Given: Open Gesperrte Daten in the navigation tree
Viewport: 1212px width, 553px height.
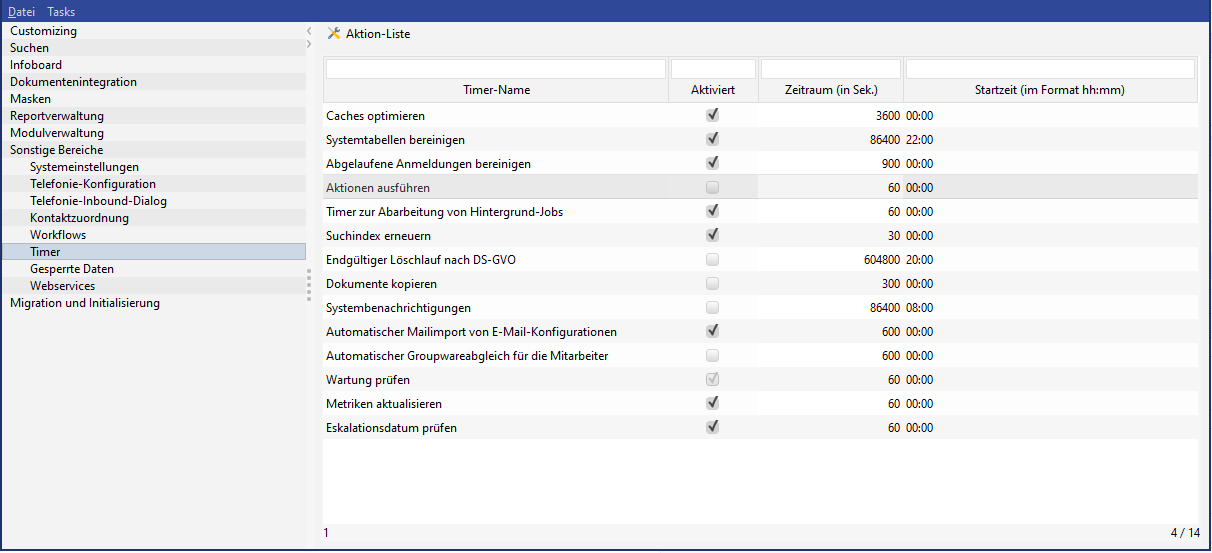Looking at the screenshot, I should click(x=72, y=269).
